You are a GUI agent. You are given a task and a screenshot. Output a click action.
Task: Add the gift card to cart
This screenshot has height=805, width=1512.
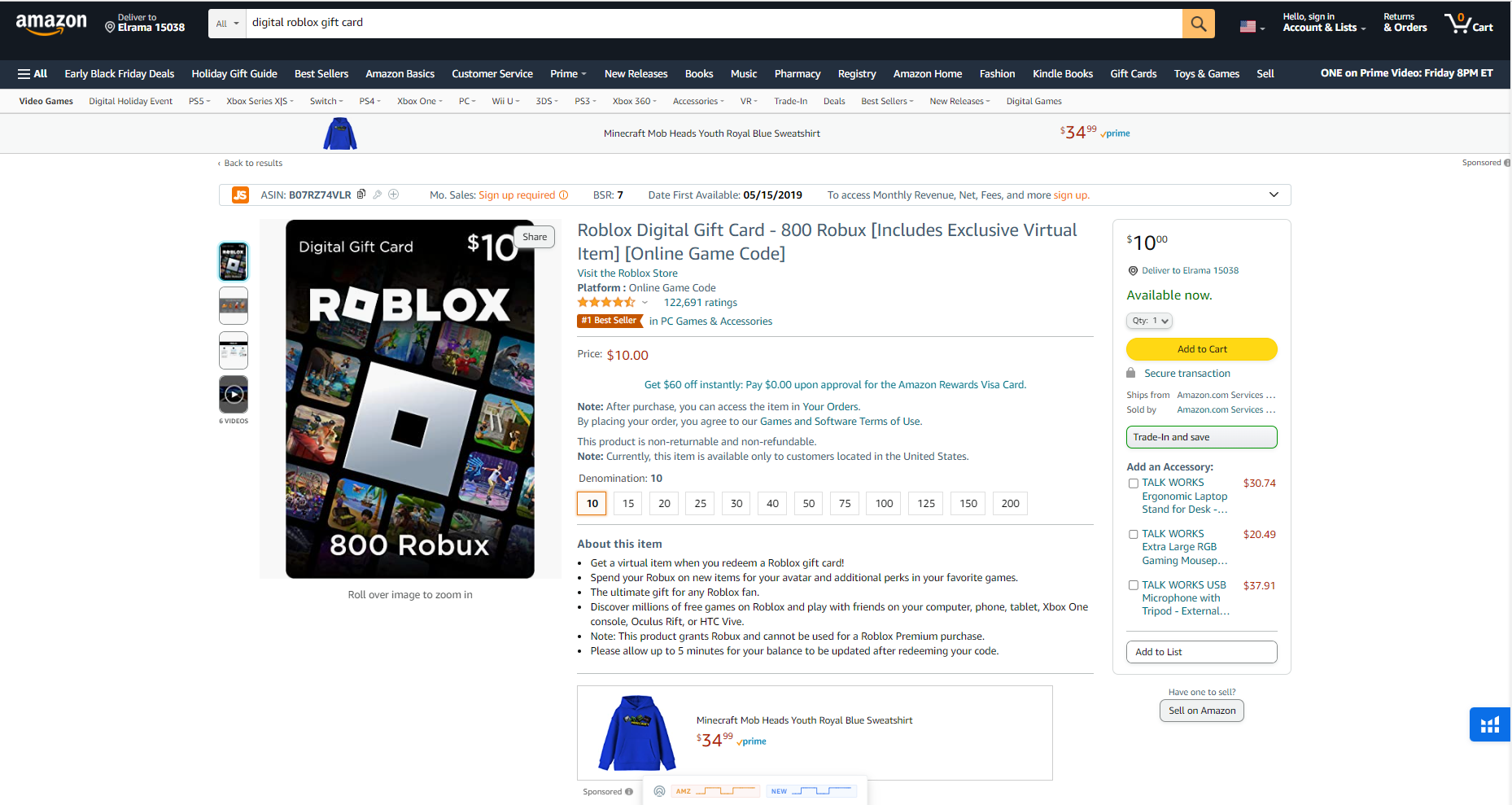[x=1202, y=349]
